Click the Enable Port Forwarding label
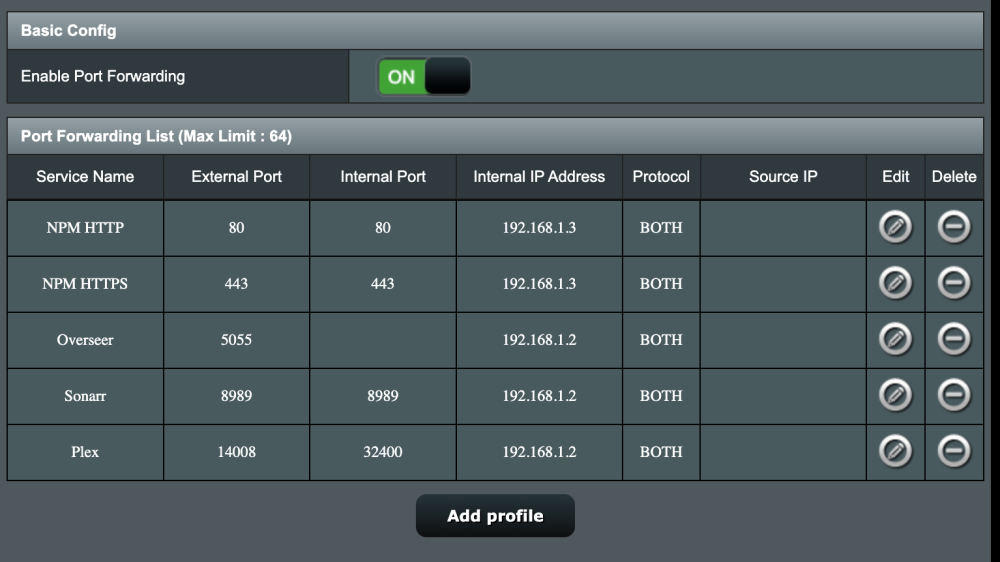Viewport: 1000px width, 562px height. (x=103, y=77)
